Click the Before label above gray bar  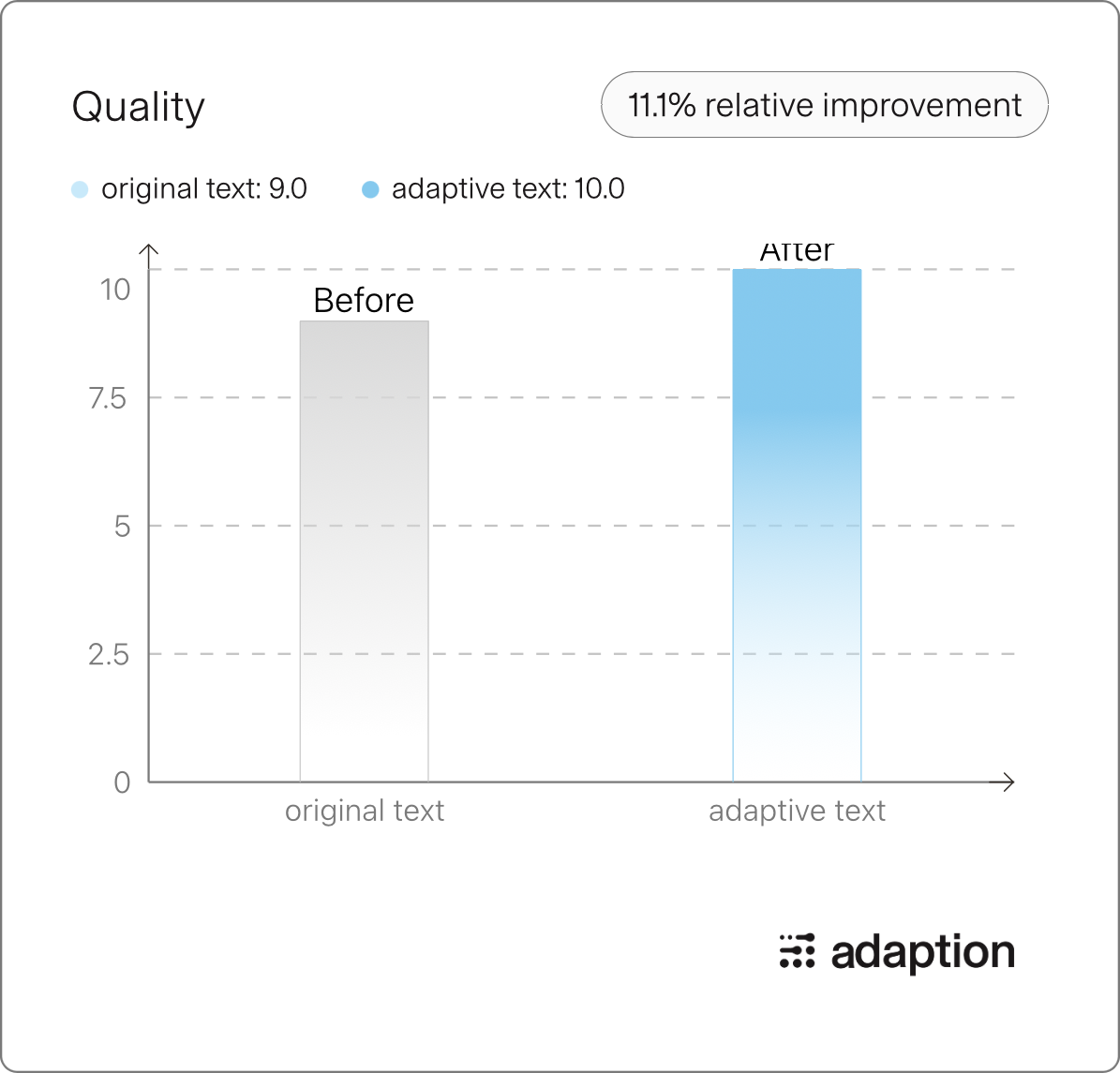coord(364,301)
